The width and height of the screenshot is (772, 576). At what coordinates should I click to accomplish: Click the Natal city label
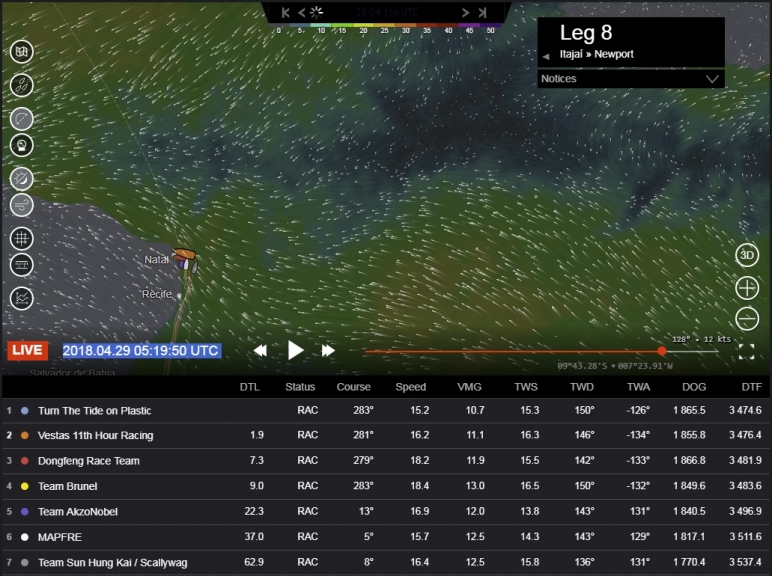[x=157, y=259]
